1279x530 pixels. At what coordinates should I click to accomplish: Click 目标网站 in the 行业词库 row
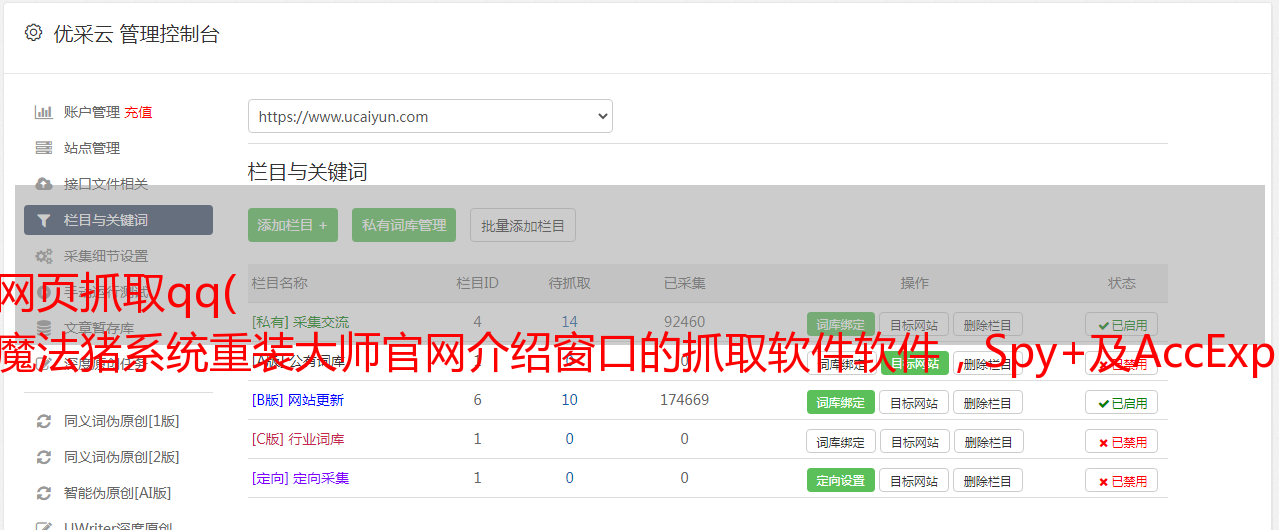pos(914,441)
